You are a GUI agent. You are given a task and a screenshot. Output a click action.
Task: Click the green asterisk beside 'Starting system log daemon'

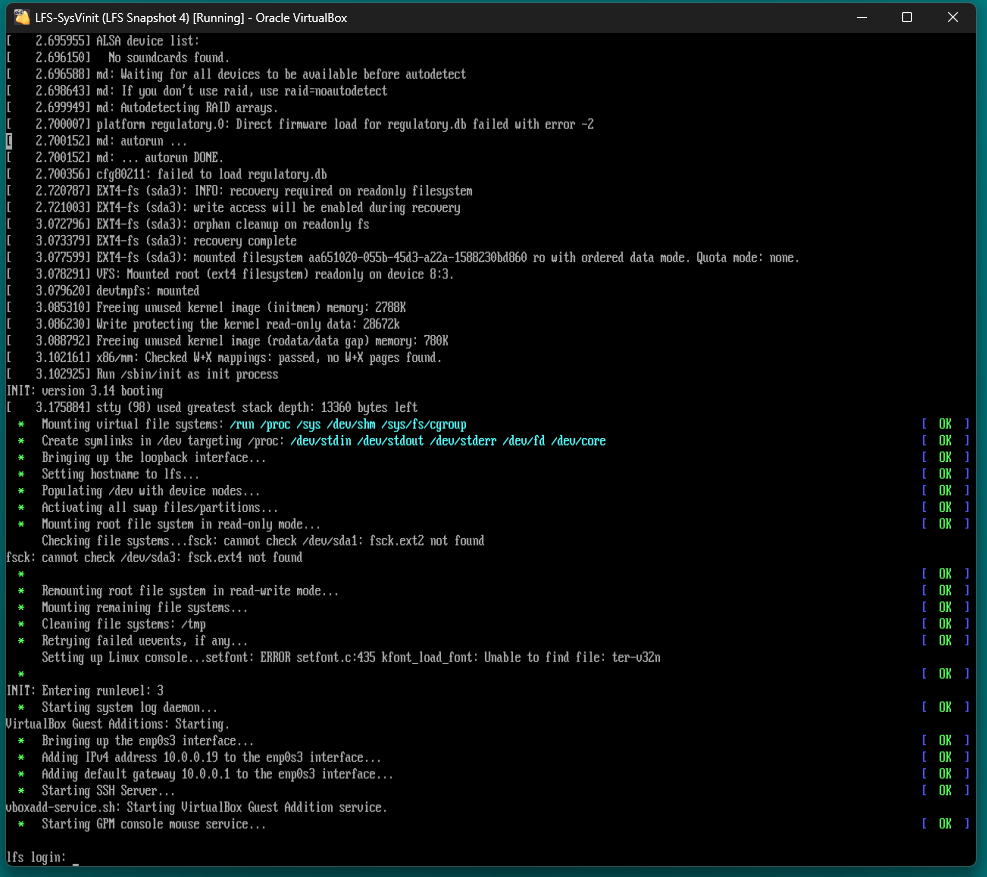point(21,707)
